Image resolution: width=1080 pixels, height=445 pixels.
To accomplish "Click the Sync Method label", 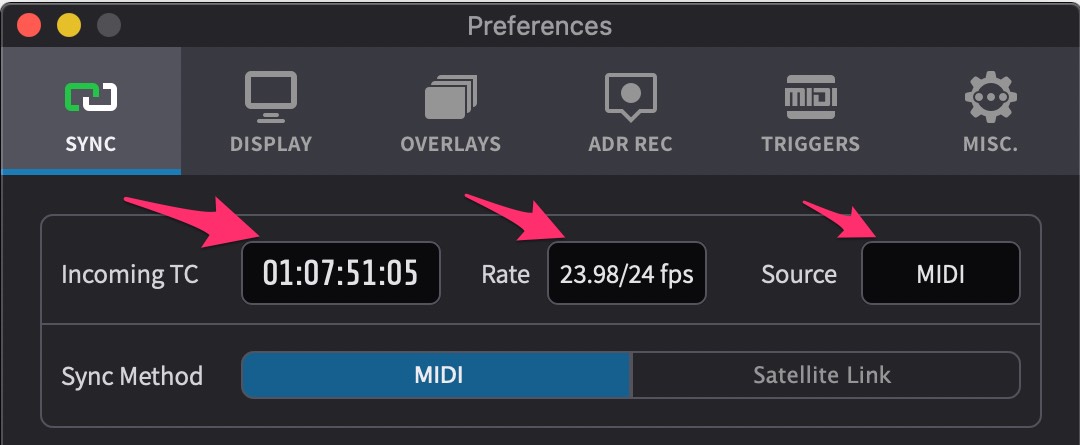I will click(x=132, y=376).
